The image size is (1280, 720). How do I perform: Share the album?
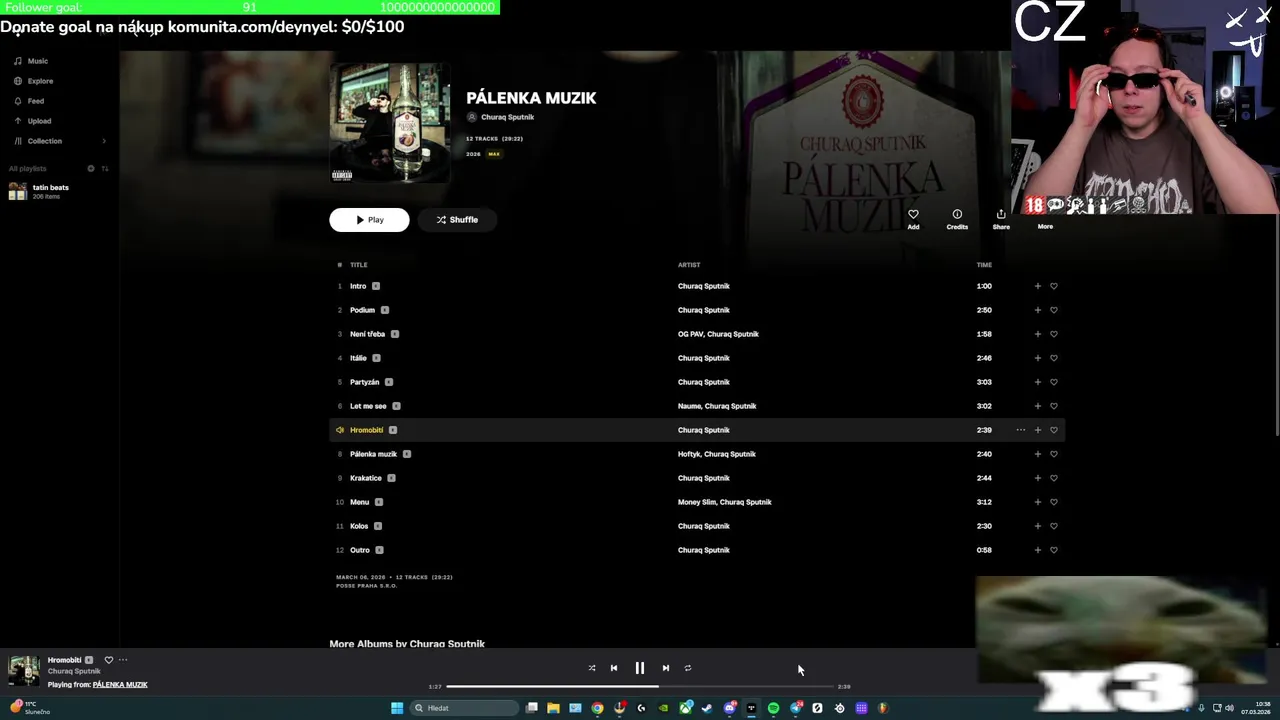[1001, 219]
